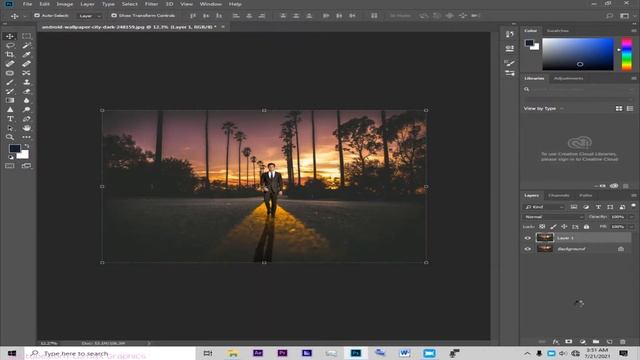Toggle lock transparent pixels in Layers

coord(542,227)
